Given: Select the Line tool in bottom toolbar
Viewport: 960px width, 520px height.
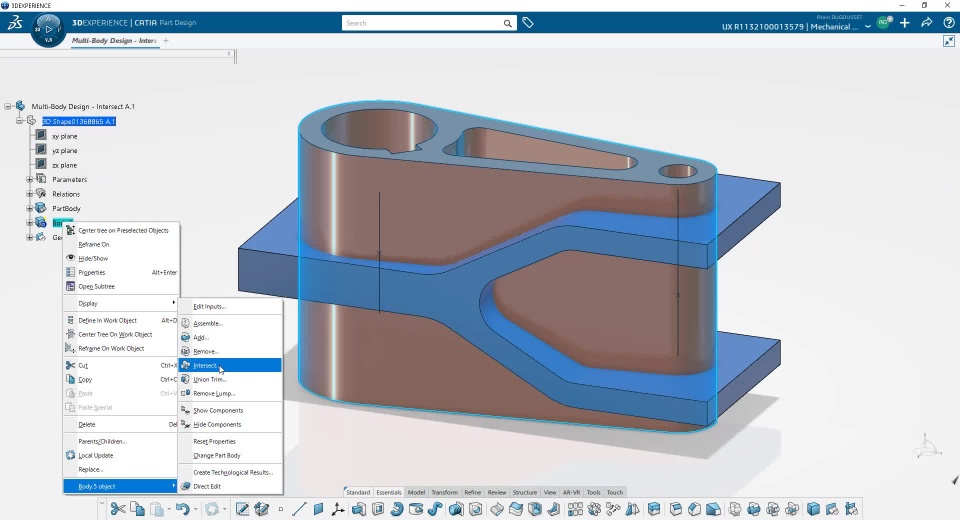Looking at the screenshot, I should [299, 509].
